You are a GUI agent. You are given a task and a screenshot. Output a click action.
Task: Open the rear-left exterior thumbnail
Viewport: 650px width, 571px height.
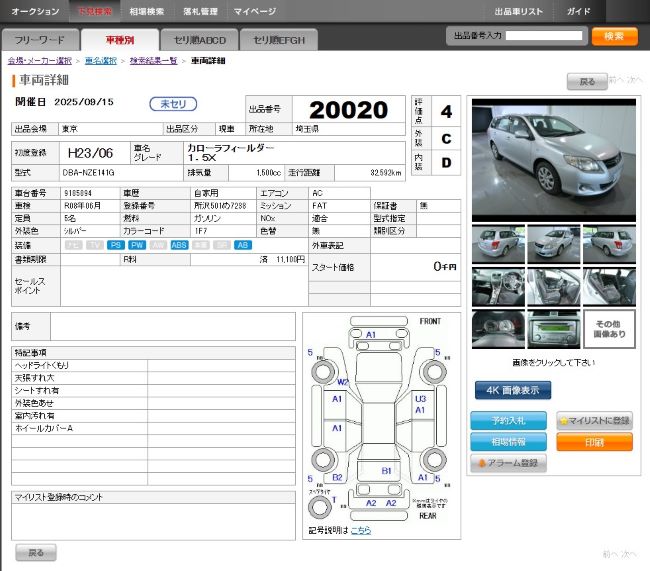tap(498, 244)
